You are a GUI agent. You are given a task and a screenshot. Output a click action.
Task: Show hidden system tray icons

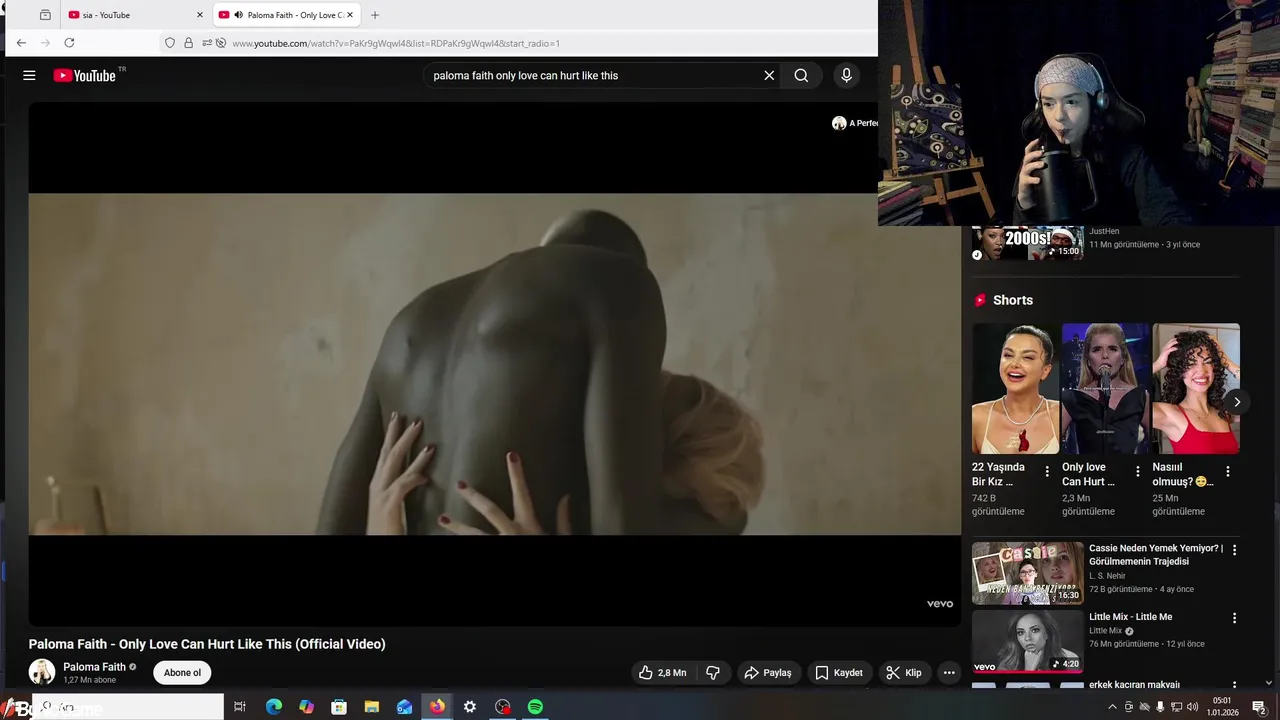click(x=1112, y=707)
